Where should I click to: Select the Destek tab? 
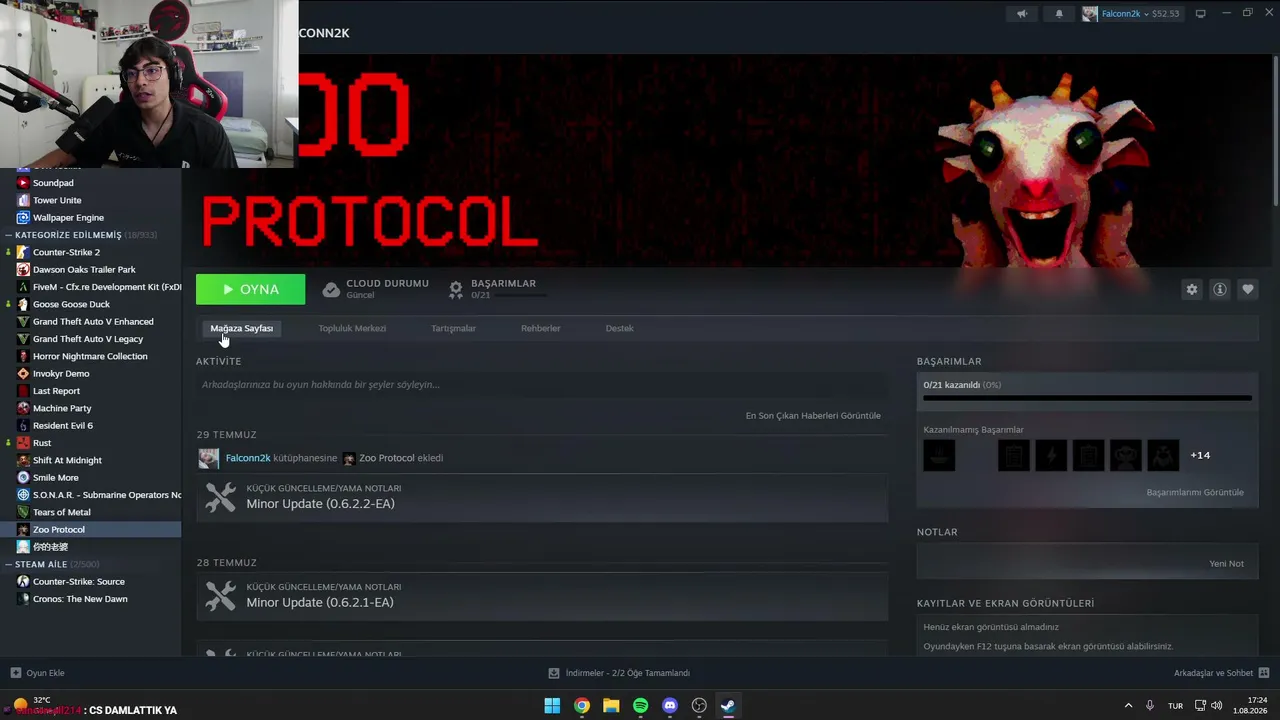619,328
